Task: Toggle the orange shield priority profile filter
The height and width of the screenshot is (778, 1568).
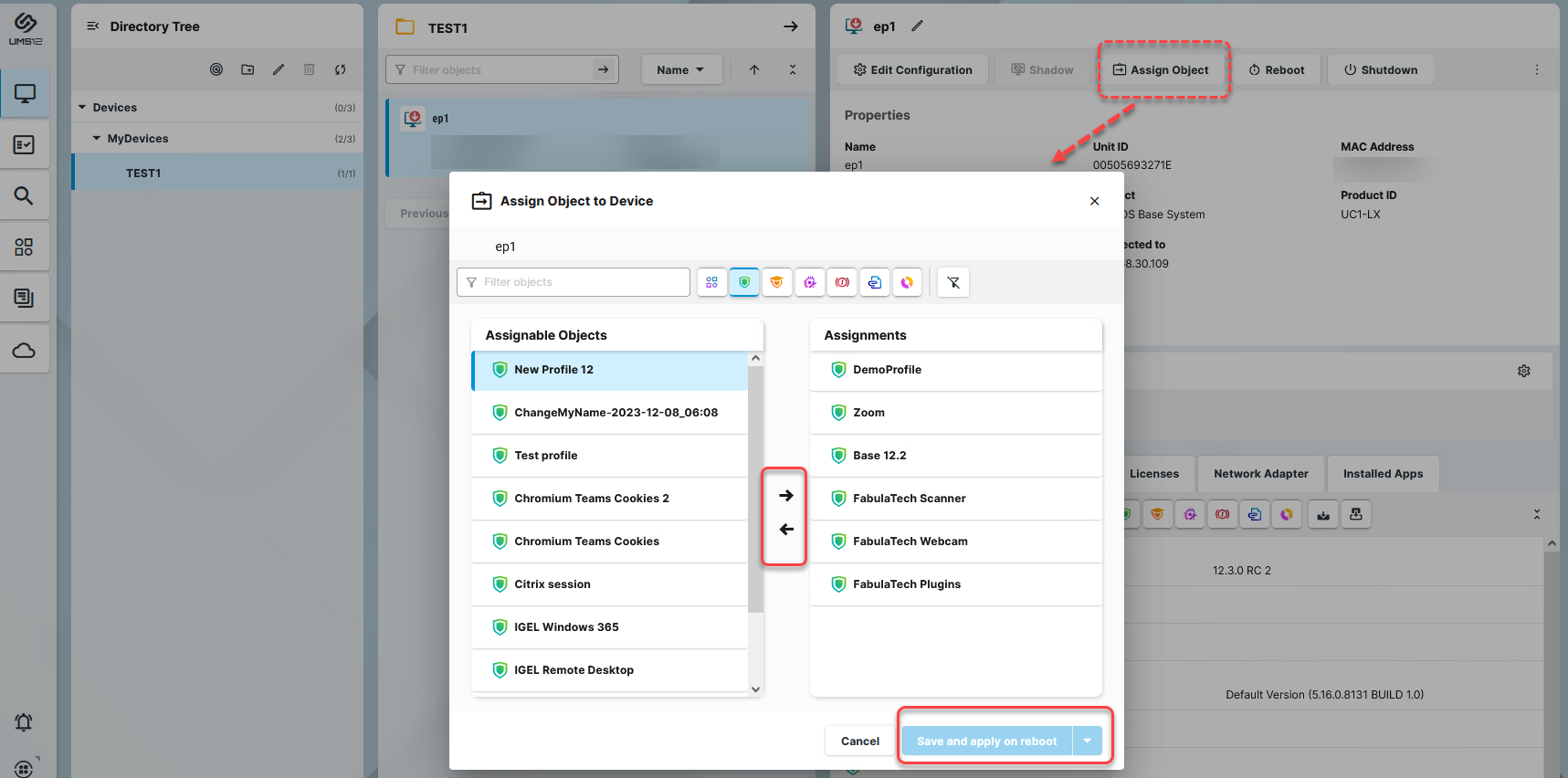Action: coord(776,282)
